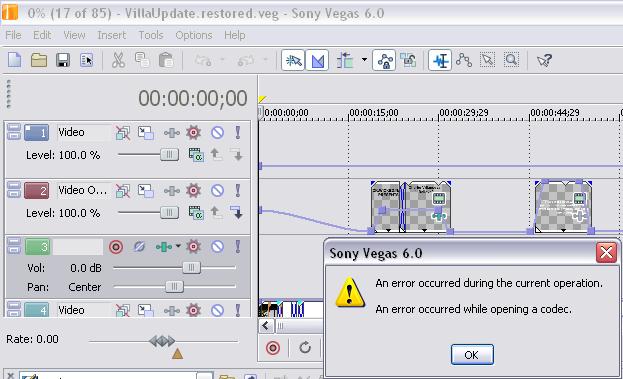Click the Save project toolbar icon
Screen dimensions: 623x379
coord(63,60)
